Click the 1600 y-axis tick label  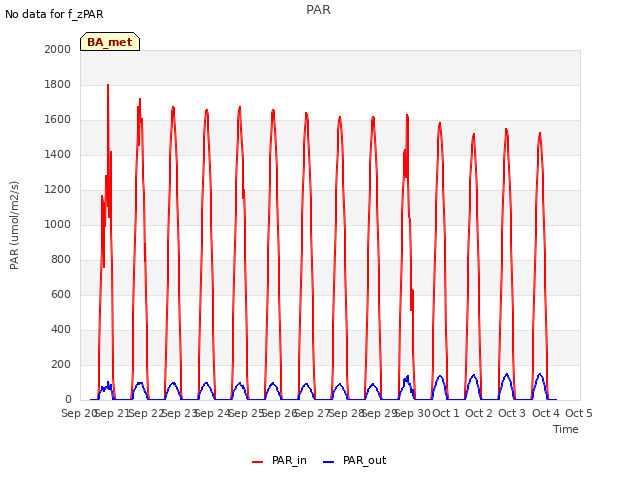point(58,120)
